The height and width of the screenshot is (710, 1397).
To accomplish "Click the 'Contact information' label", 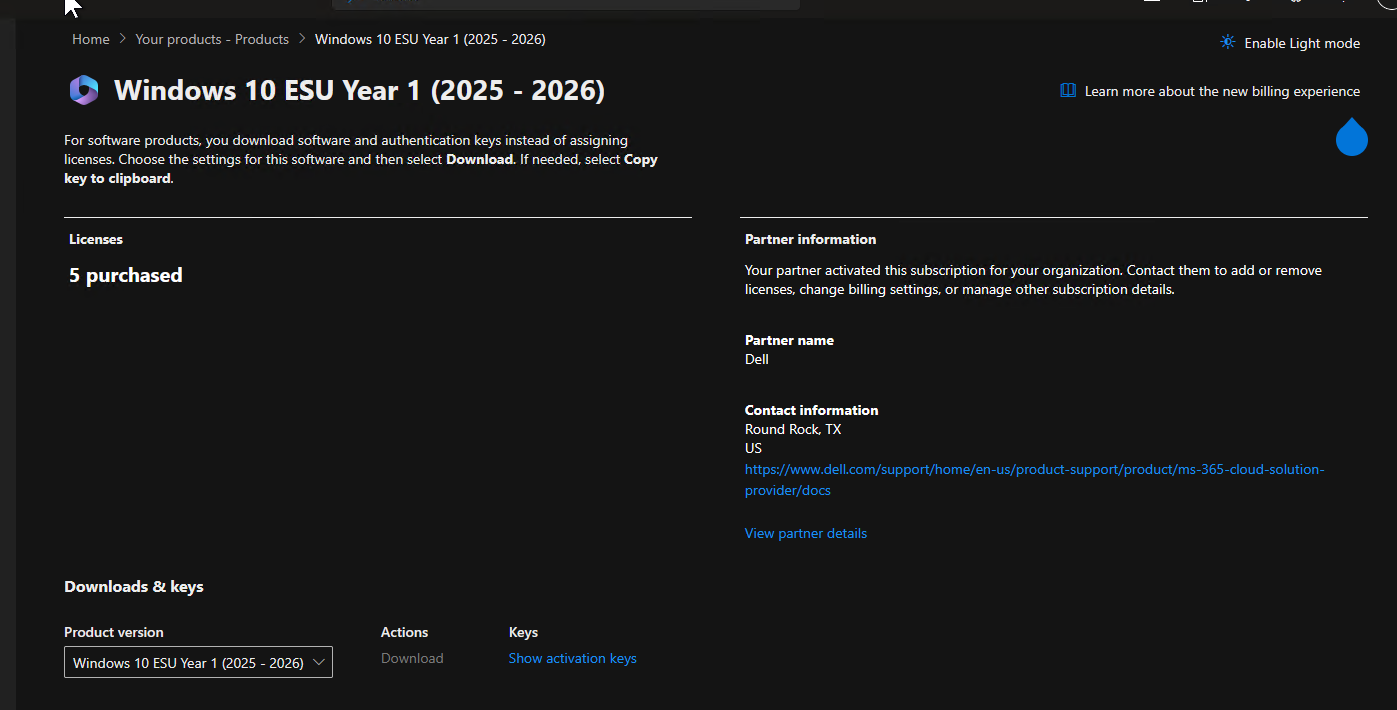I will click(x=811, y=410).
